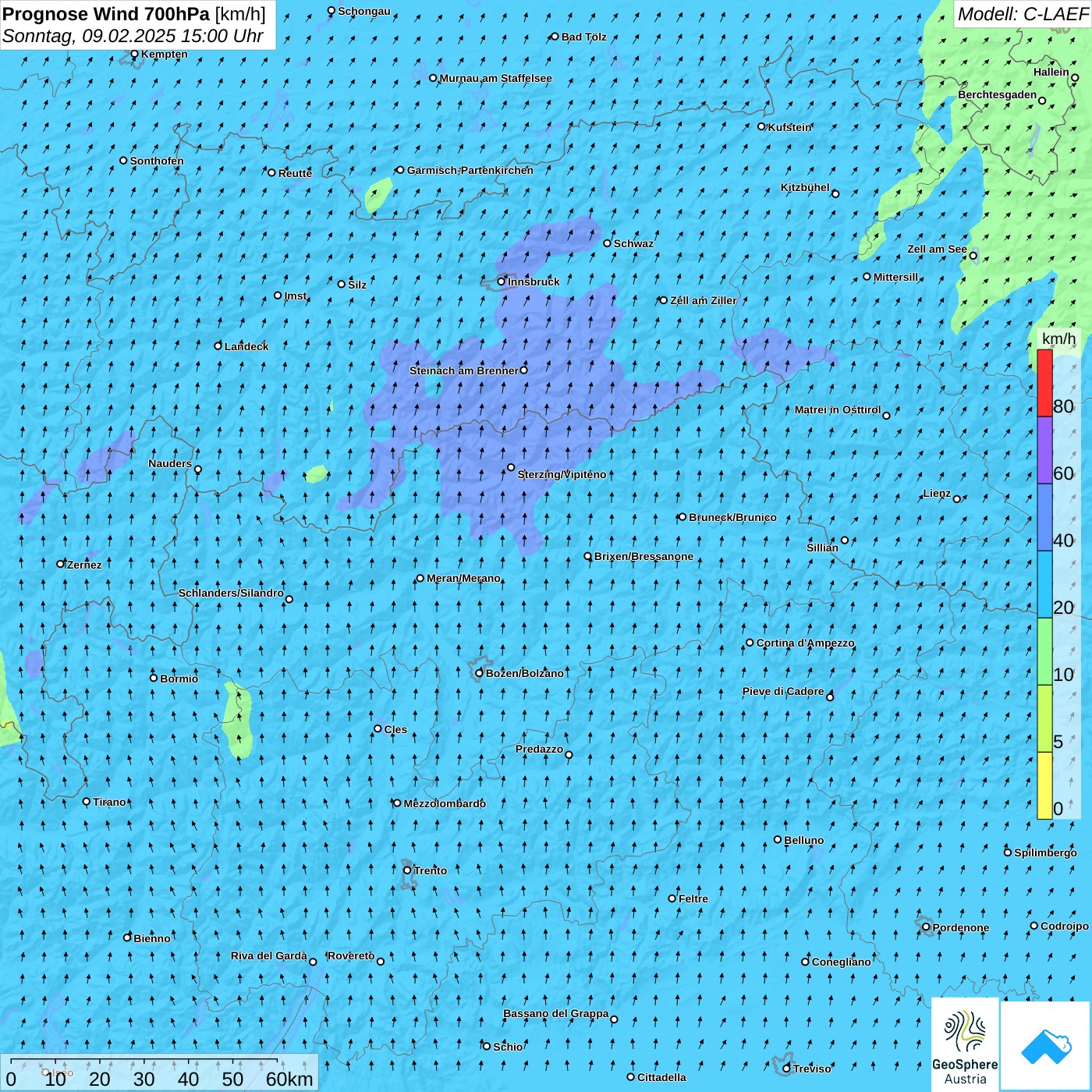Click the Kempten location dot
This screenshot has width=1092, height=1092.
pyautogui.click(x=134, y=54)
